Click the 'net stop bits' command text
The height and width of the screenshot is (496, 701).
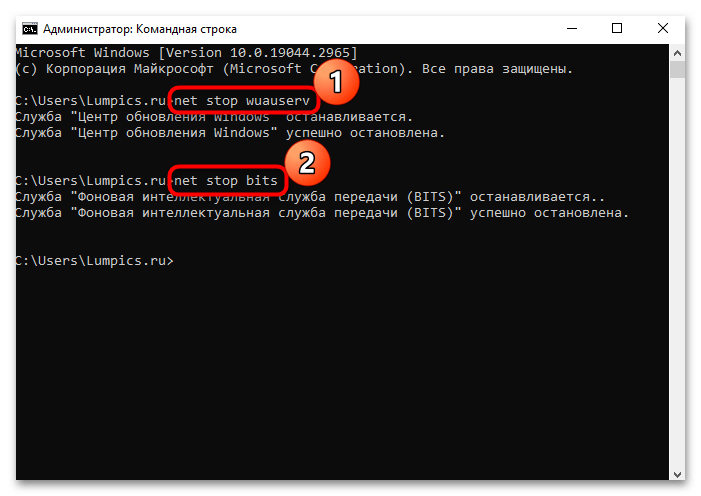click(226, 181)
